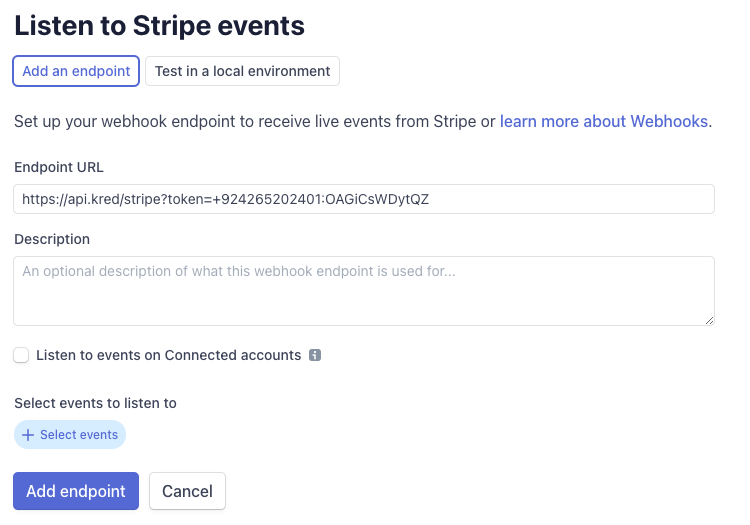Click the 'Listen to events on Connected accounts' label
The height and width of the screenshot is (525, 750).
click(x=168, y=355)
